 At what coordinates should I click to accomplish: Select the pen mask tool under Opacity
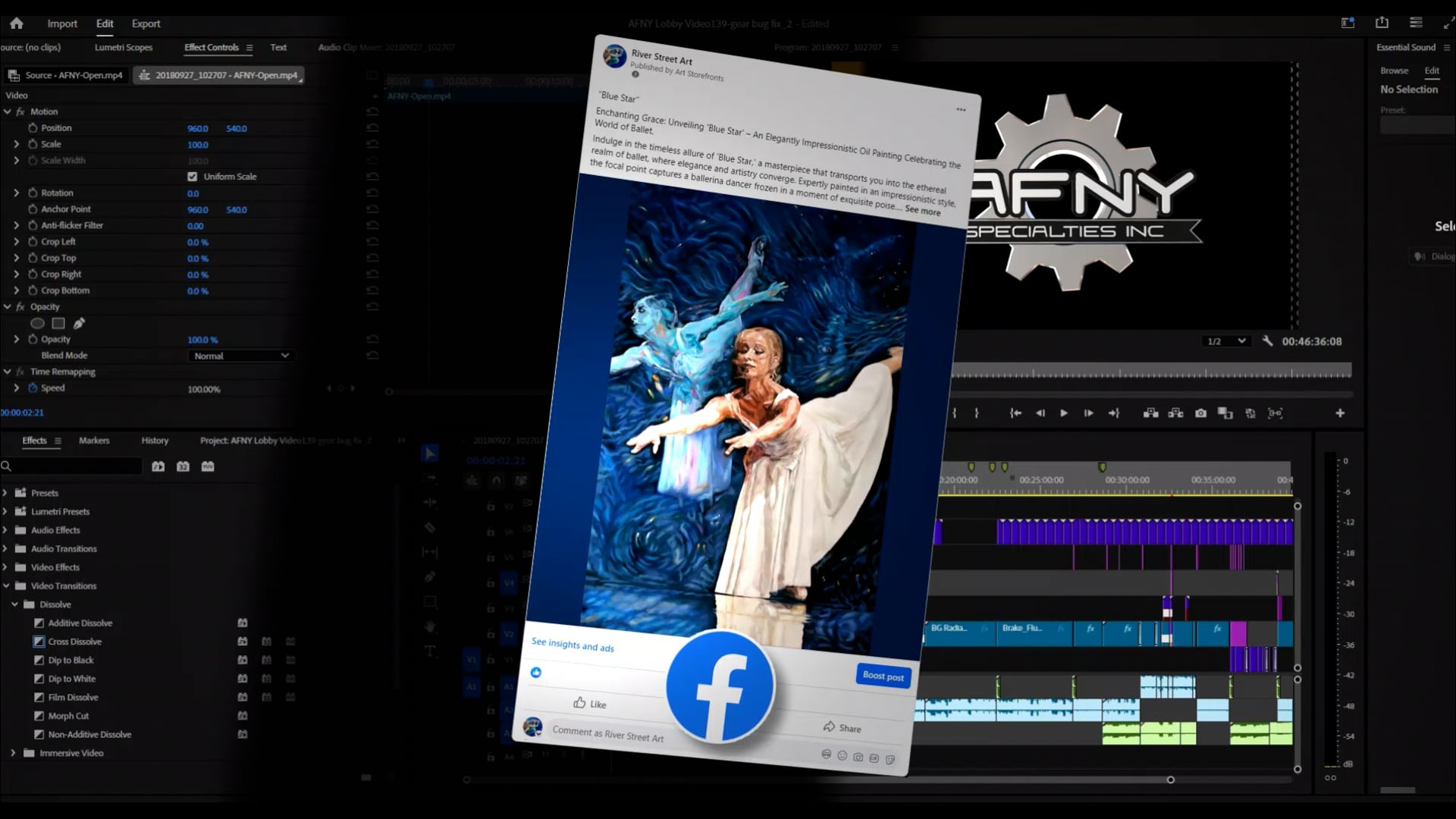click(79, 323)
